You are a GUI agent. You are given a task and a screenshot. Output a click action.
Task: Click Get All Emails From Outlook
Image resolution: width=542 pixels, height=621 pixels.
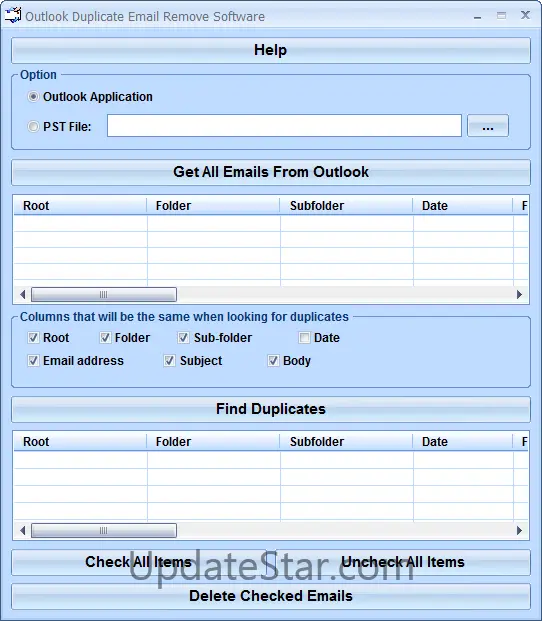point(271,172)
